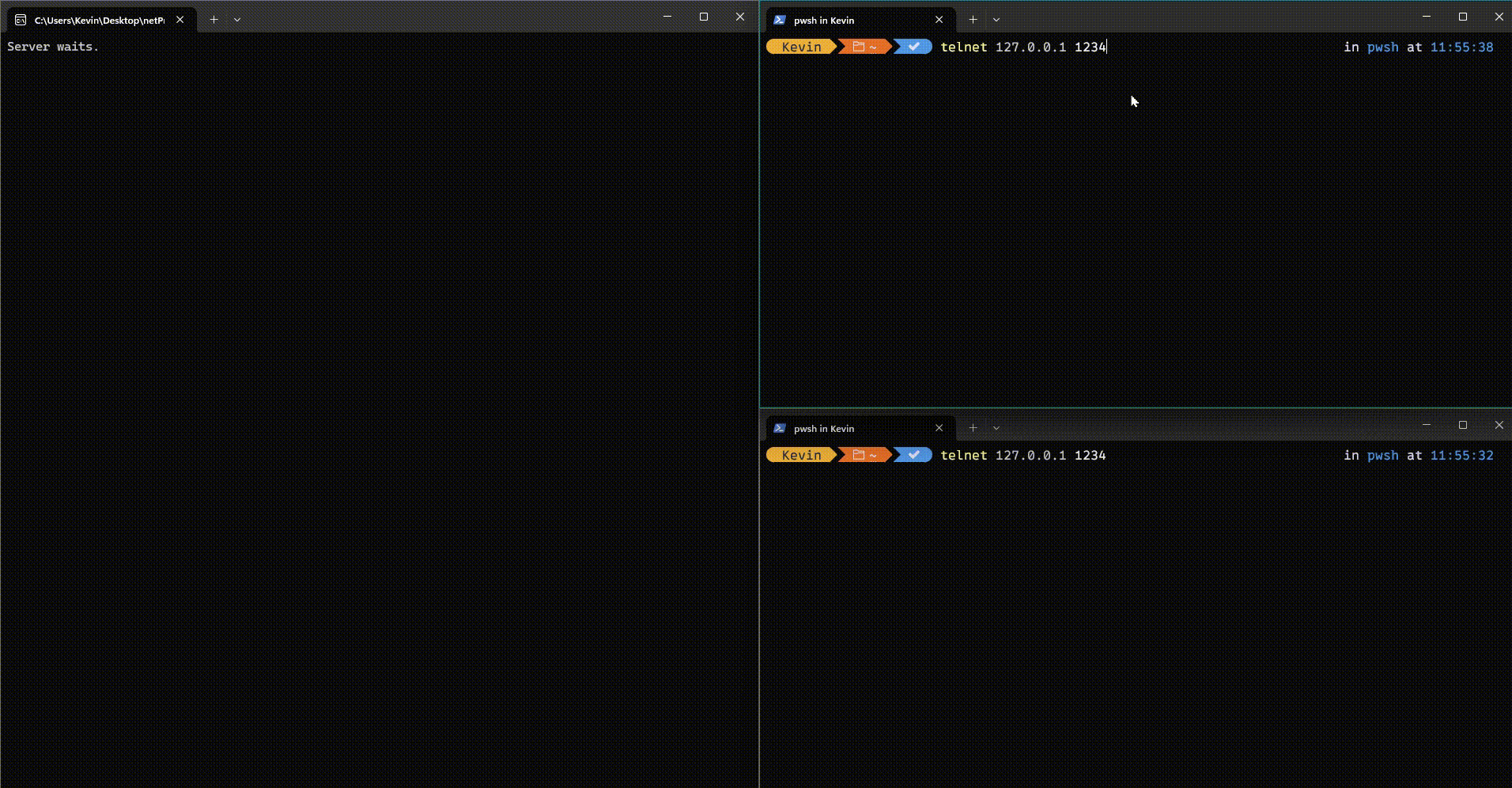1512x788 pixels.
Task: Select the pwsh in Kevin tab, top-right window
Action: pyautogui.click(x=860, y=20)
